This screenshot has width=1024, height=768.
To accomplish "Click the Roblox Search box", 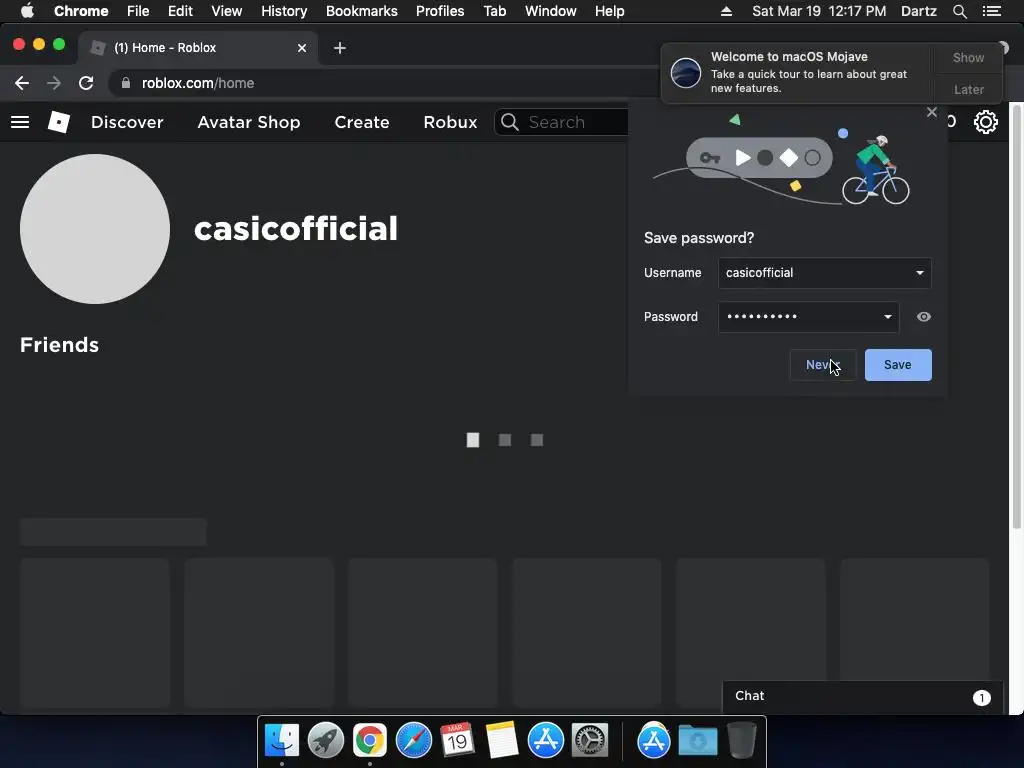I will click(562, 122).
